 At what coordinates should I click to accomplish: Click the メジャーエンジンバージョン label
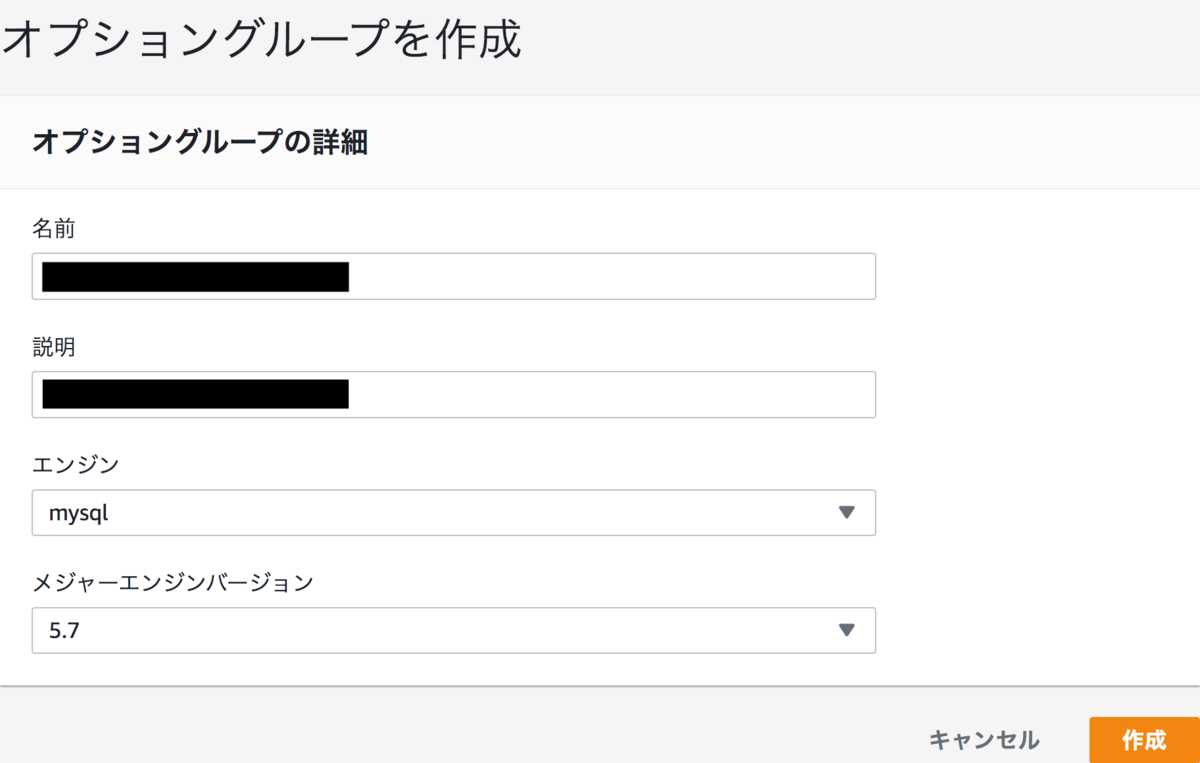pyautogui.click(x=173, y=582)
